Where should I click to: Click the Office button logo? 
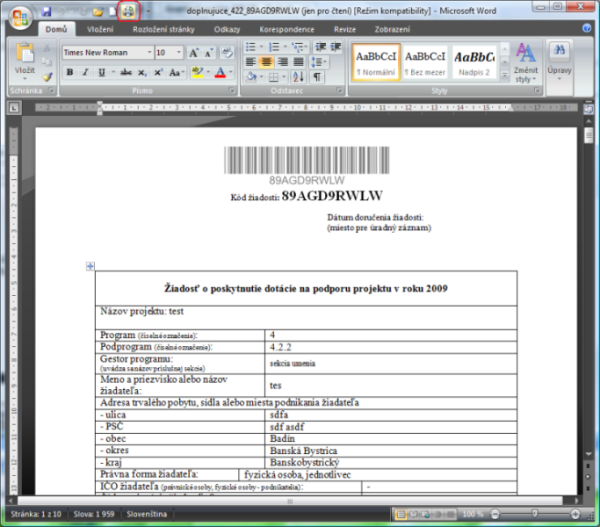click(x=19, y=18)
